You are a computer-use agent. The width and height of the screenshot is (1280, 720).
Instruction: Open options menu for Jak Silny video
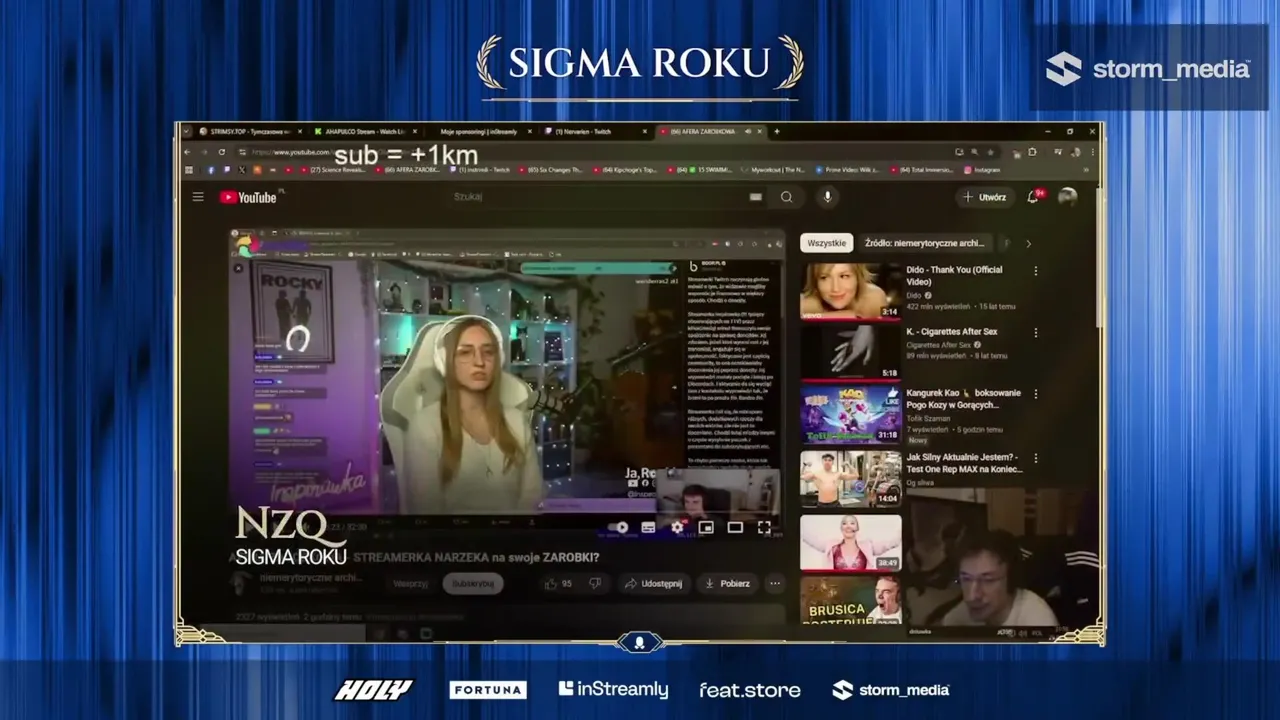coord(1035,458)
